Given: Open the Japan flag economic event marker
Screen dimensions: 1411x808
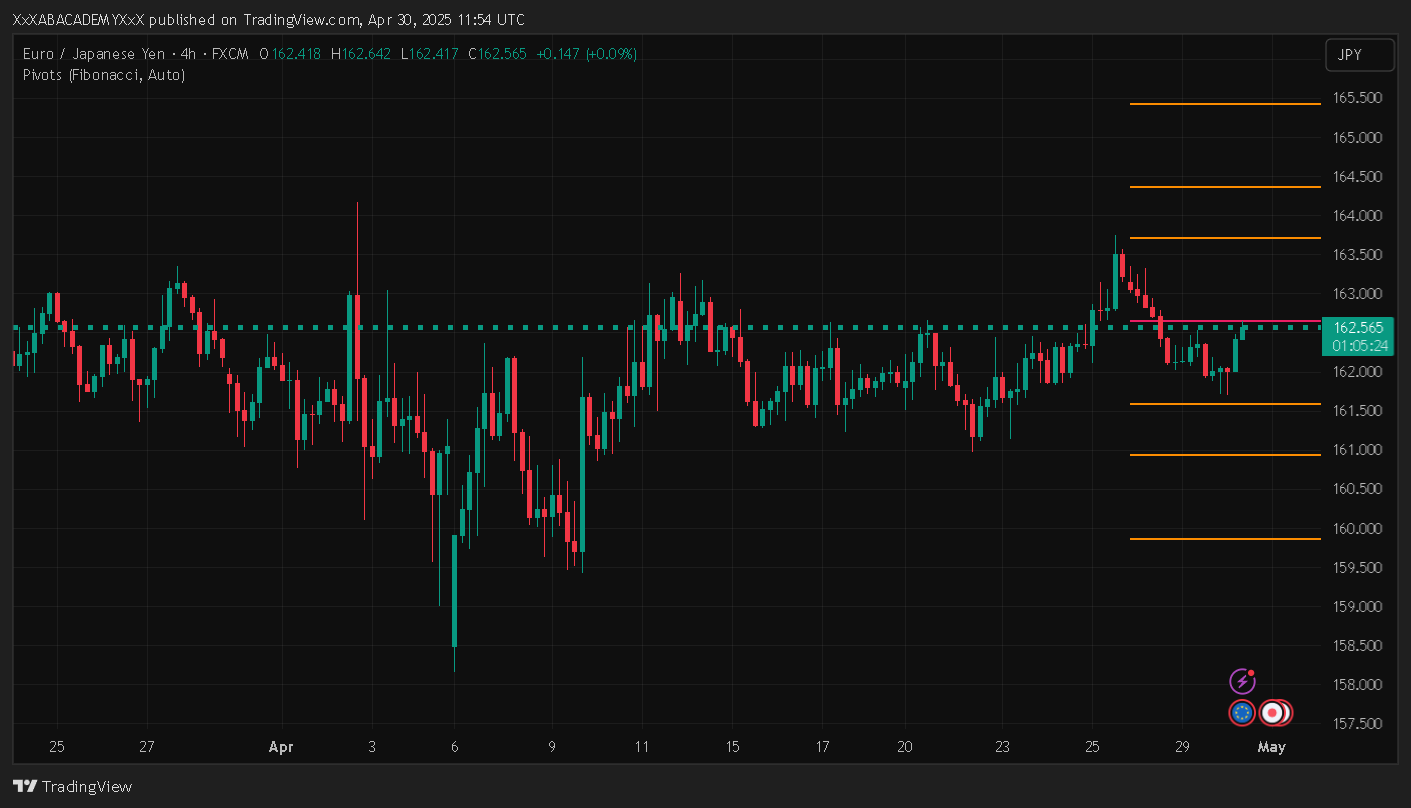Looking at the screenshot, I should (x=1273, y=713).
